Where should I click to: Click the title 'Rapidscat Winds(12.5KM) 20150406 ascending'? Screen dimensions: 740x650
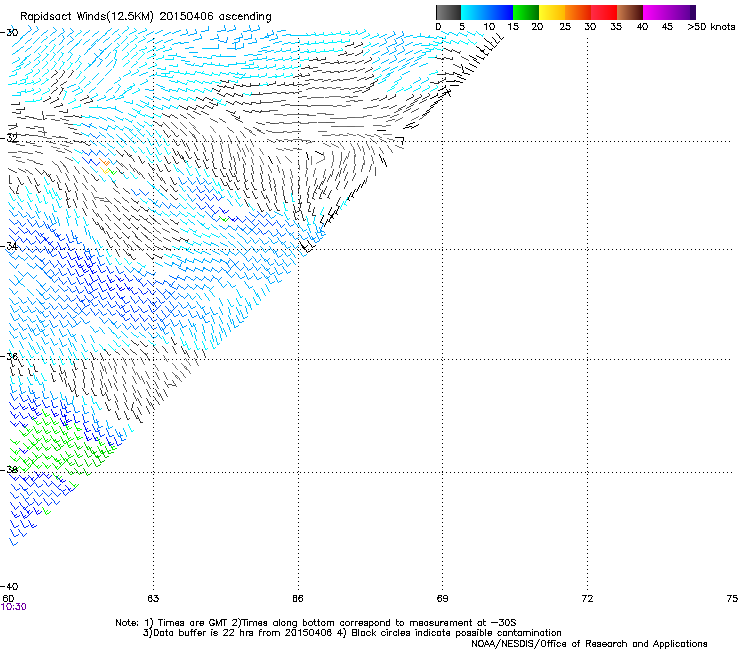146,17
